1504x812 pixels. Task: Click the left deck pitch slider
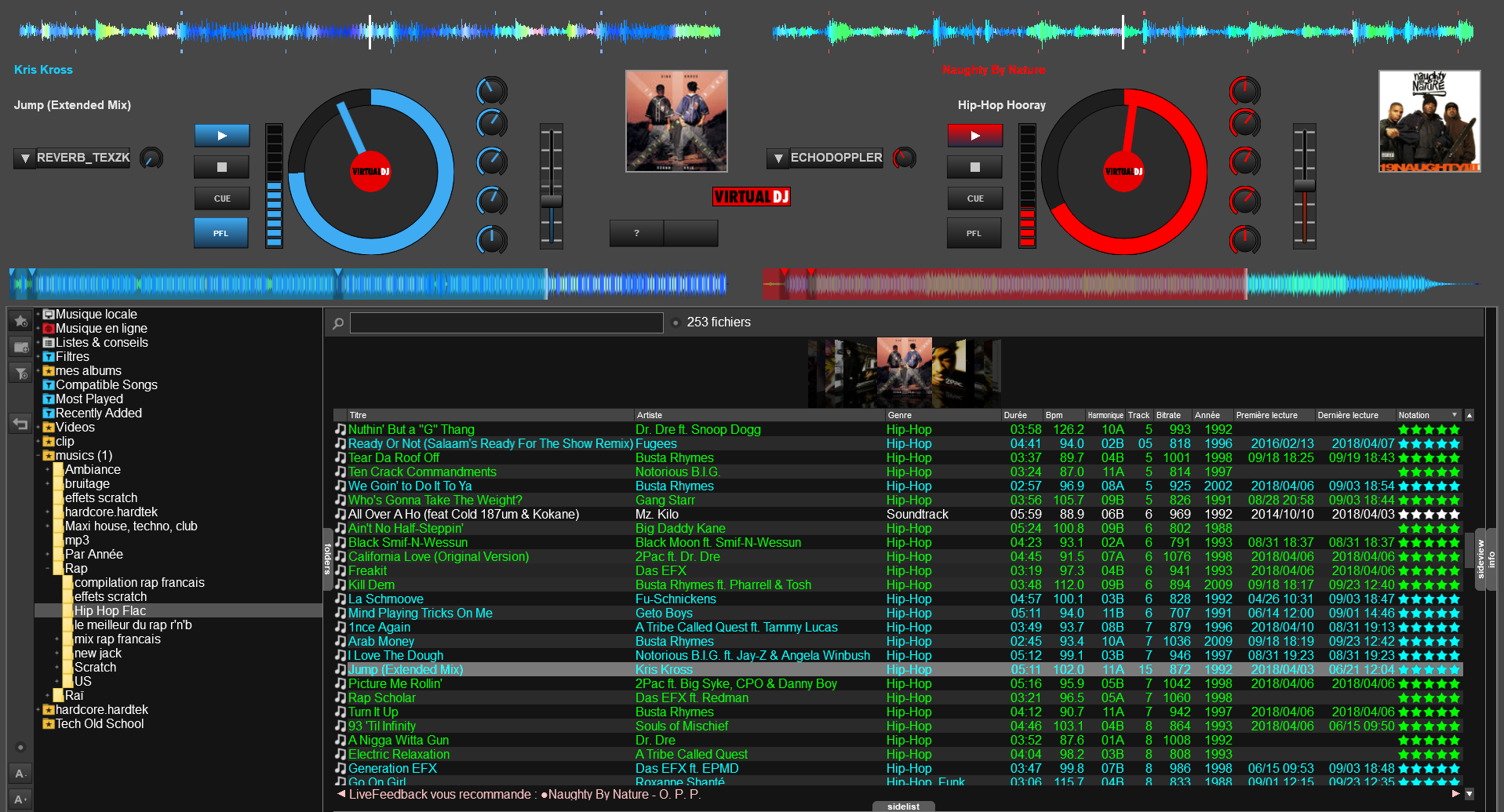pos(552,186)
